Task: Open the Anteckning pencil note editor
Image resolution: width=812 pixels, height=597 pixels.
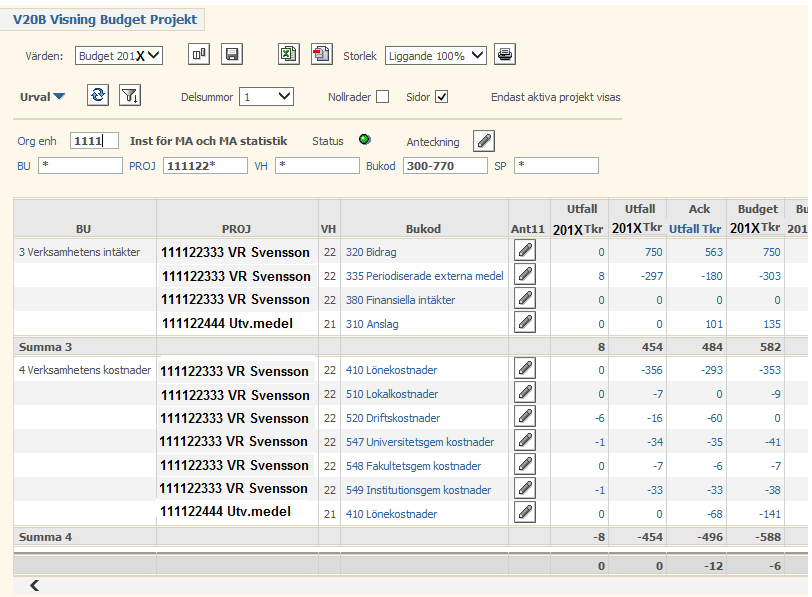Action: point(484,141)
